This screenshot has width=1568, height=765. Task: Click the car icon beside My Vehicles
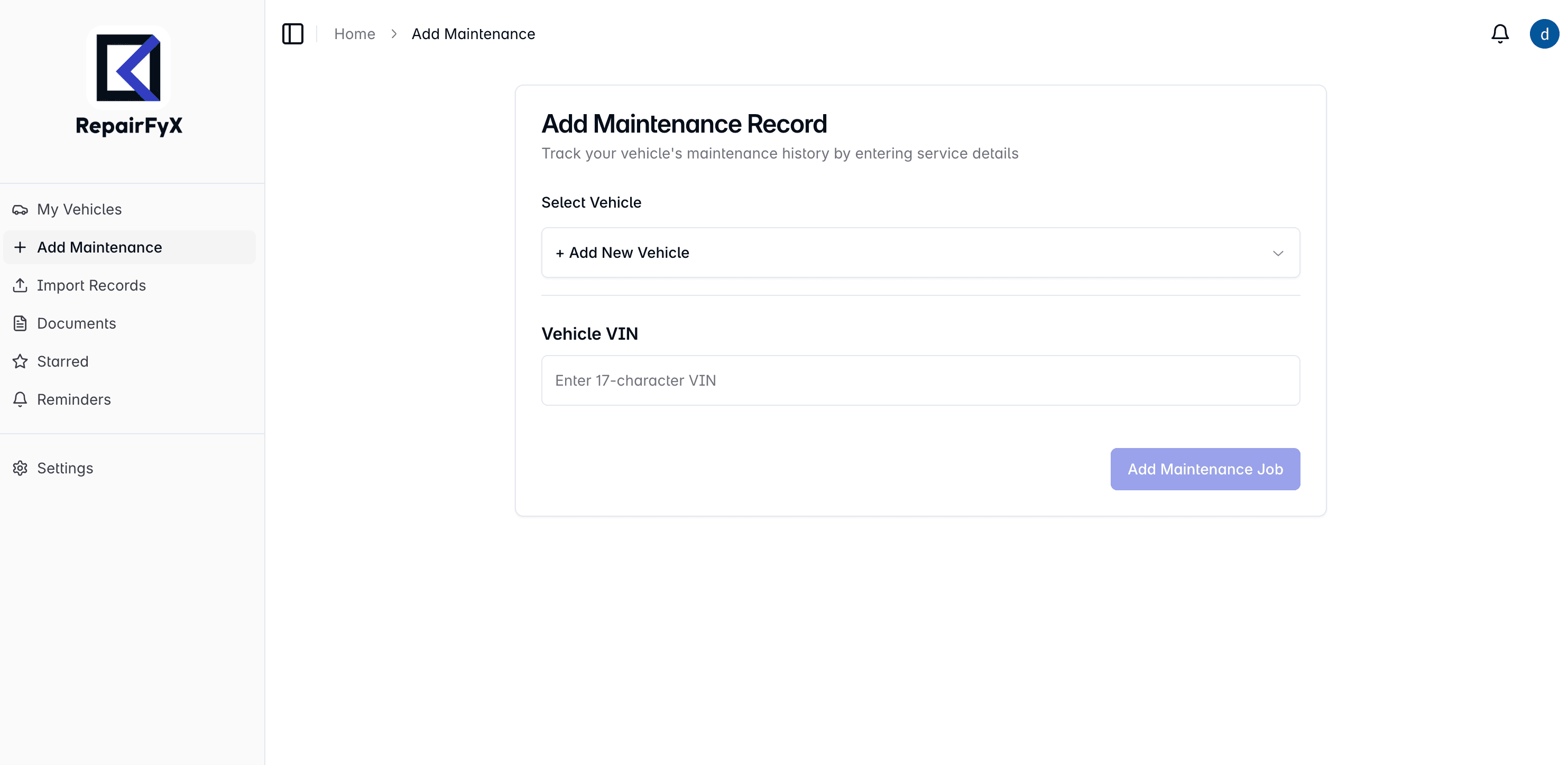click(x=20, y=210)
